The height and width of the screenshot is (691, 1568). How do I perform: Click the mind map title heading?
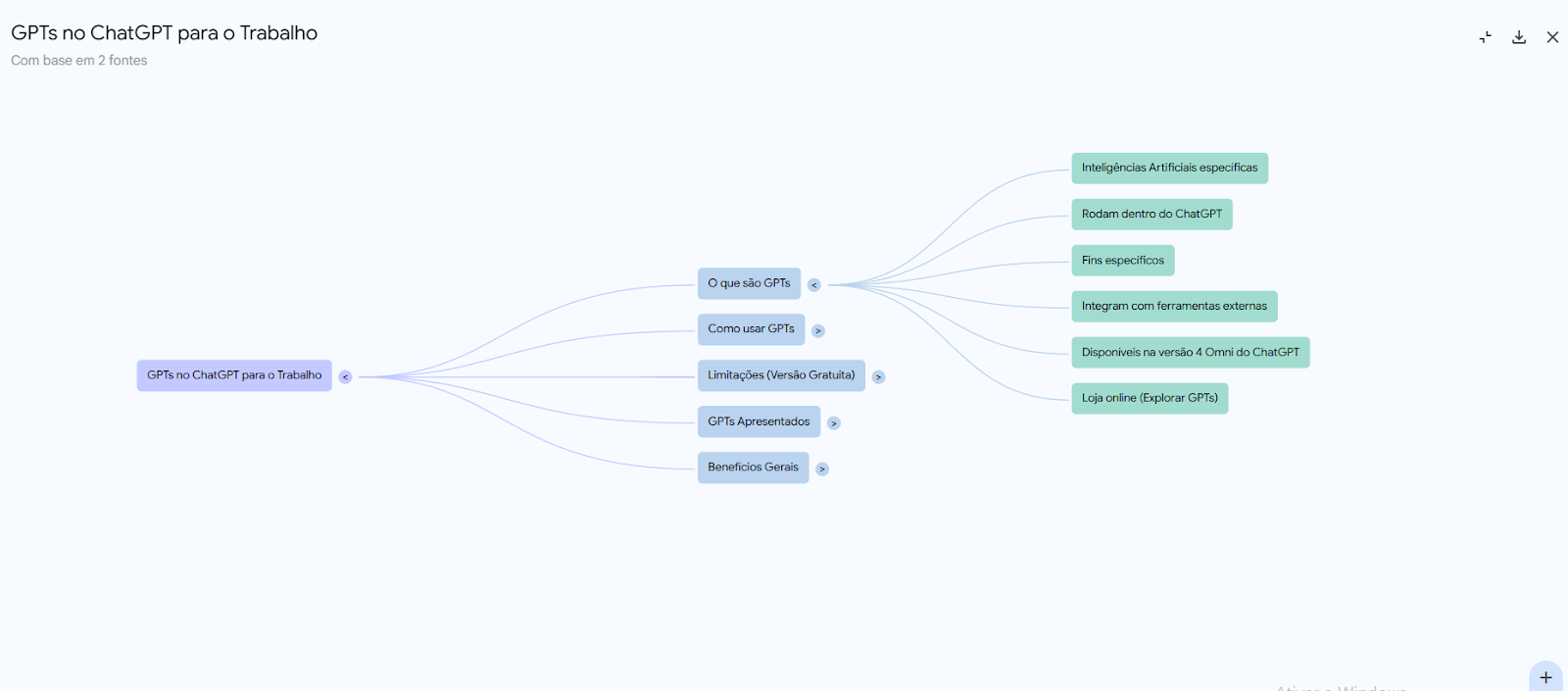pos(164,33)
